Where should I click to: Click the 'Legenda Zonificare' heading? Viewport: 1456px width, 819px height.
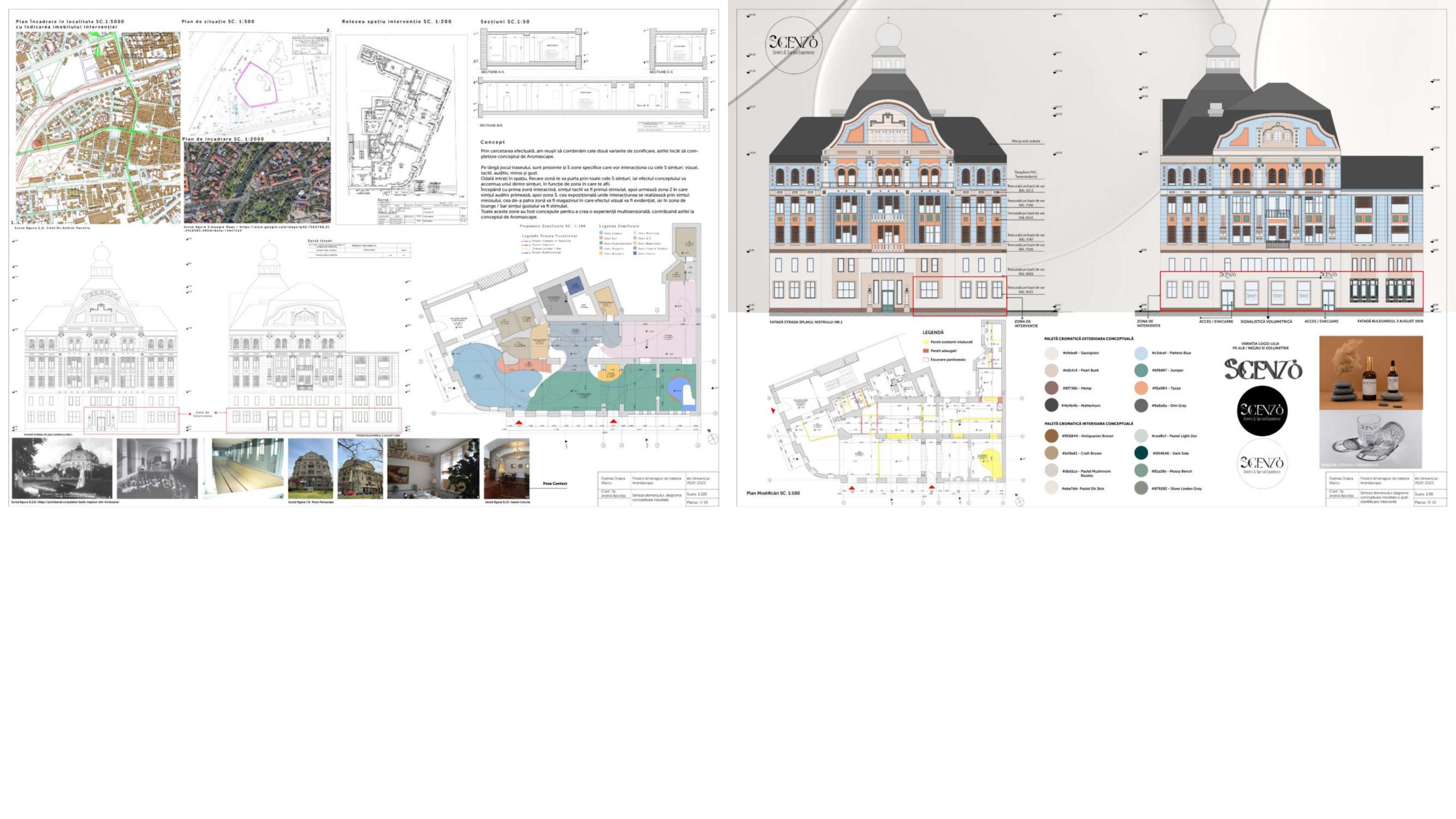click(619, 226)
